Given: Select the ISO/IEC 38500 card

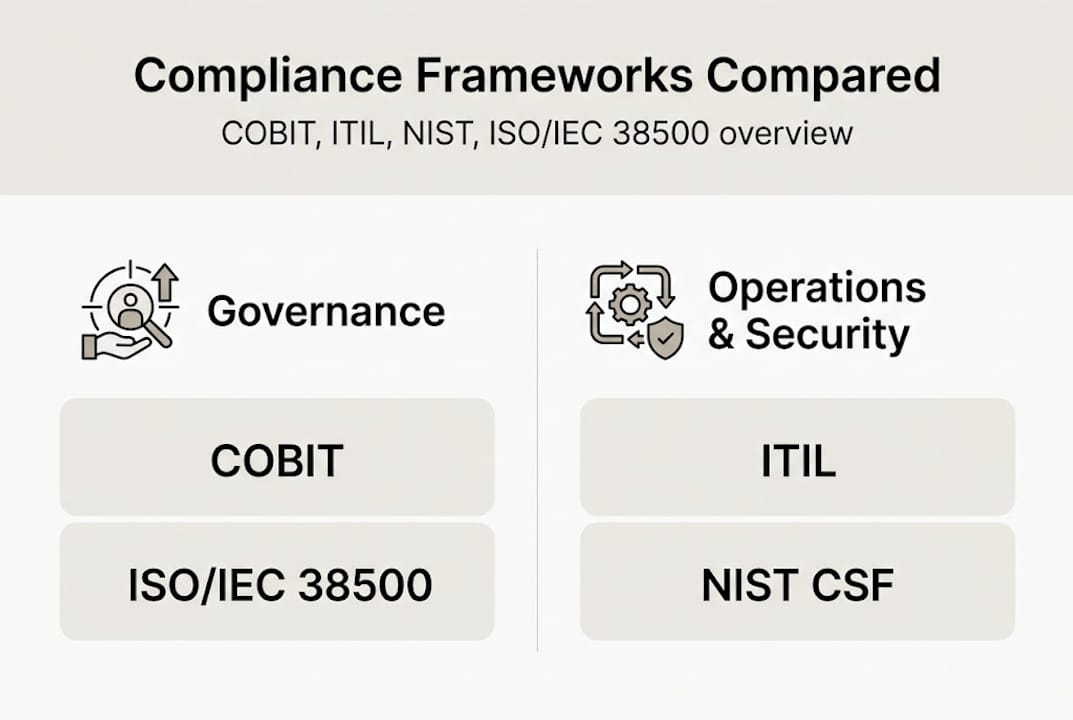Looking at the screenshot, I should click(x=277, y=582).
